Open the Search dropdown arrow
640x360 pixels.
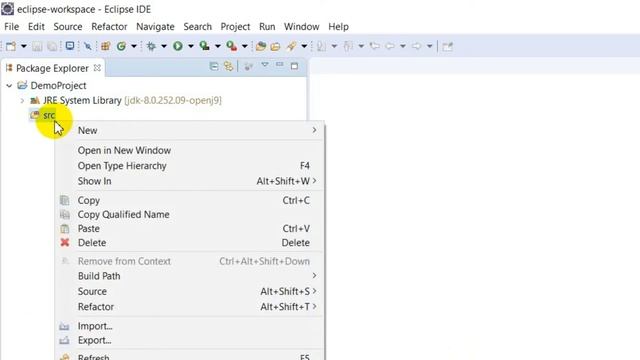click(x=304, y=46)
